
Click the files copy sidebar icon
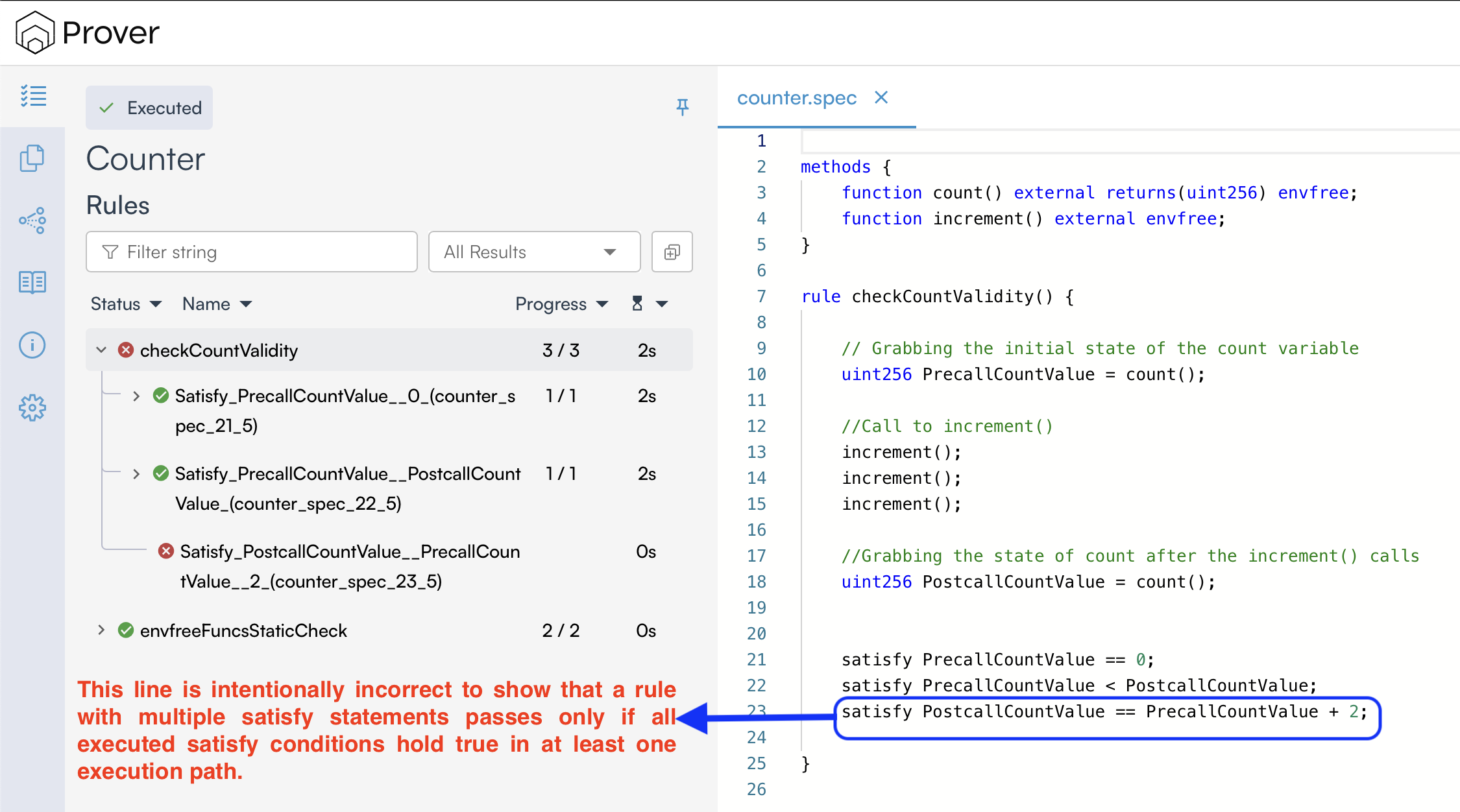click(x=32, y=158)
